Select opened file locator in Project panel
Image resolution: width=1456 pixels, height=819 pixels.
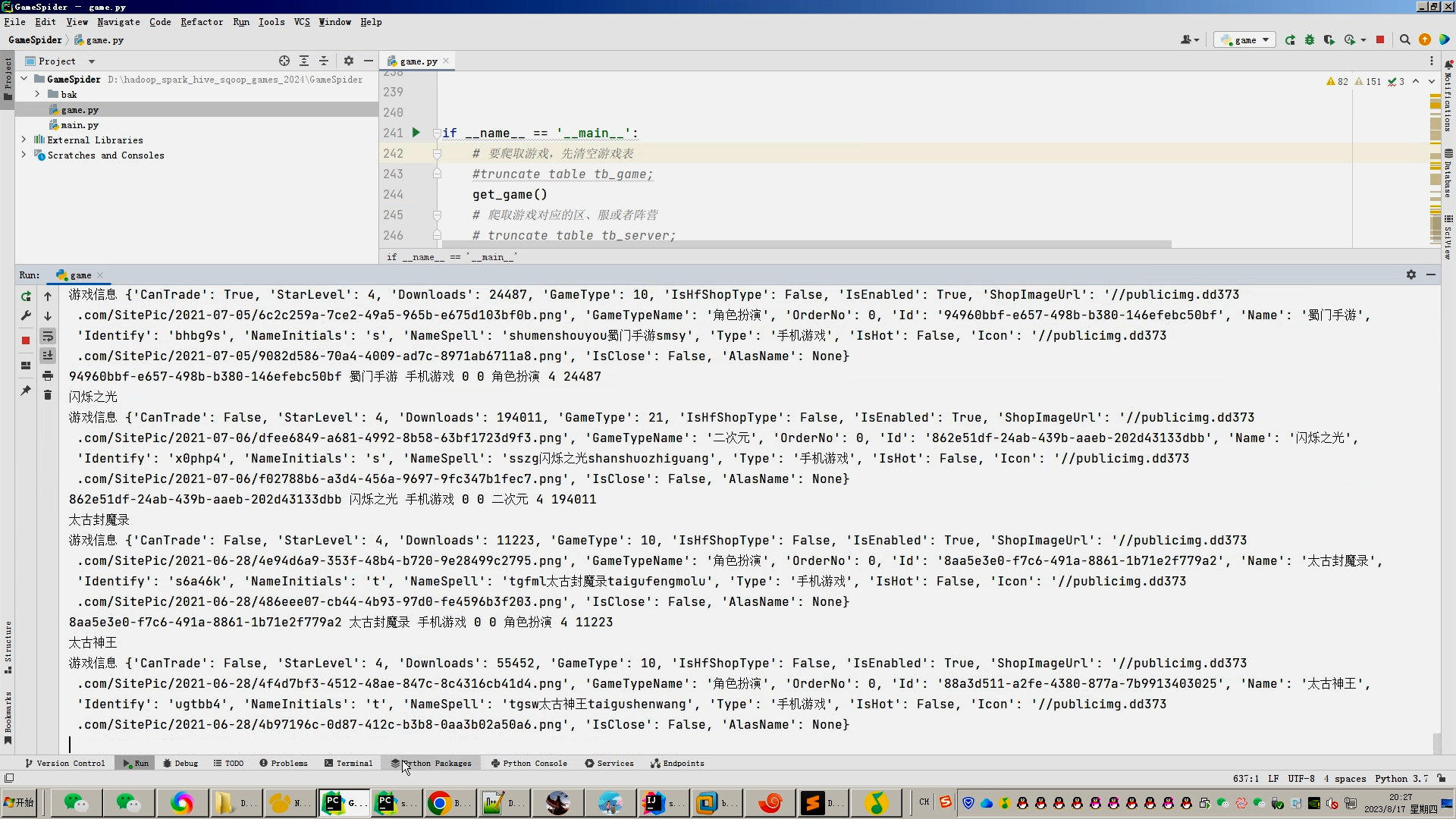(x=284, y=61)
